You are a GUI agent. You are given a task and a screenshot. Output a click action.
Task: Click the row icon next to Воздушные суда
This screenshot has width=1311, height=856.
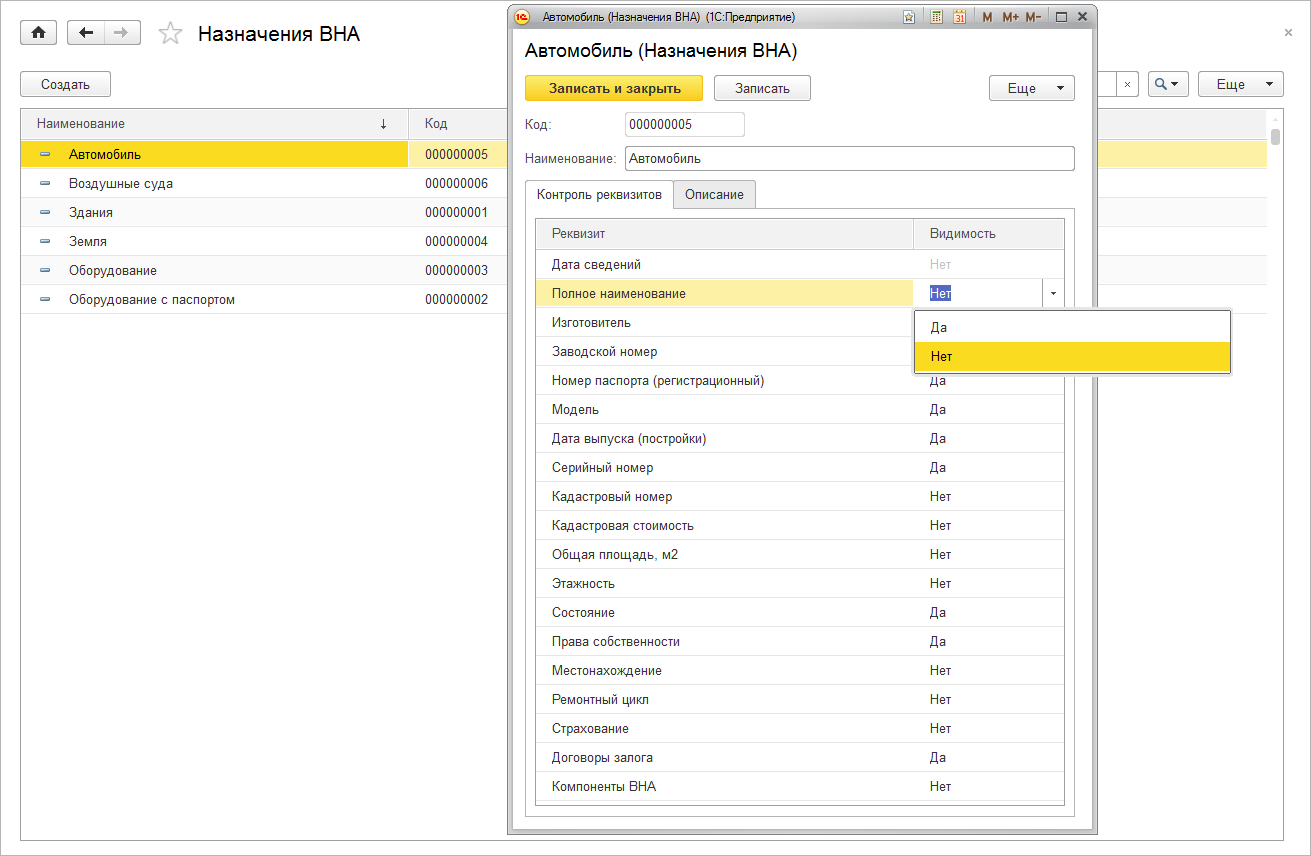[45, 184]
